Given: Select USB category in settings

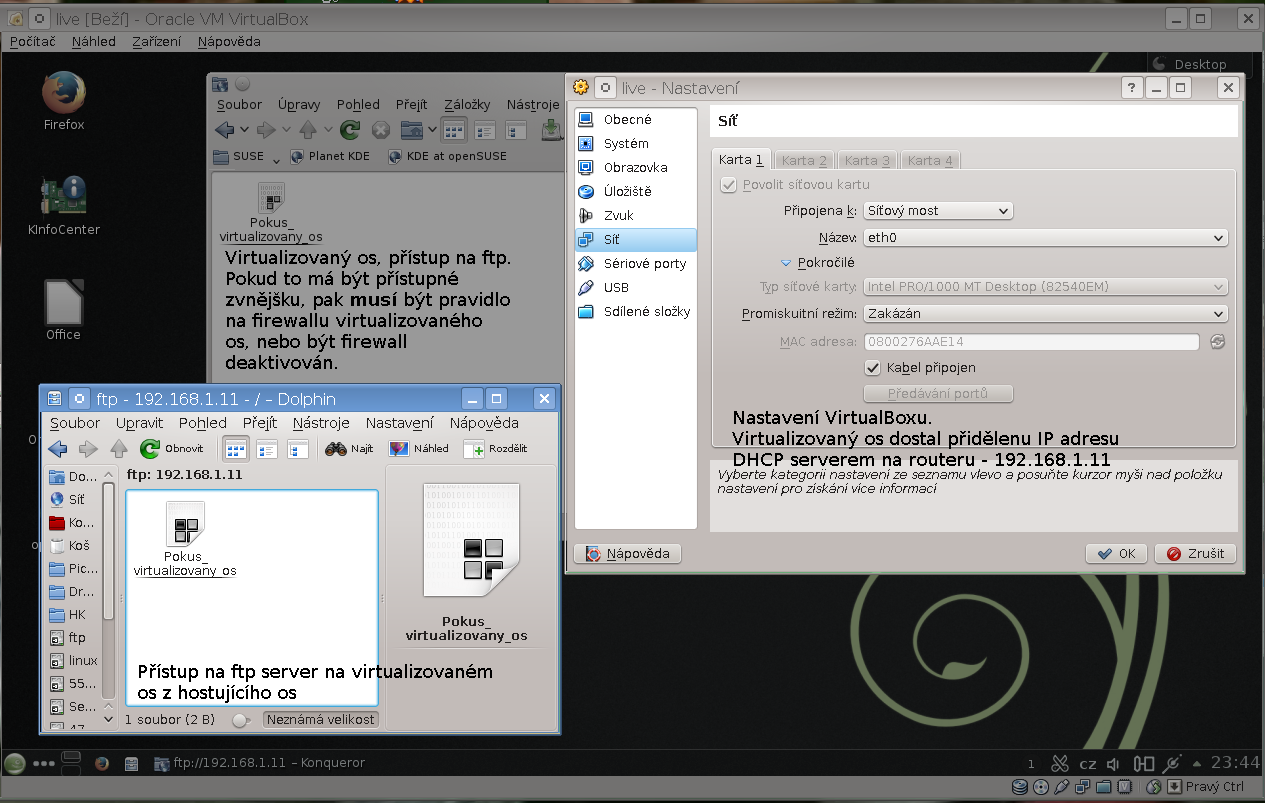Looking at the screenshot, I should pos(636,288).
